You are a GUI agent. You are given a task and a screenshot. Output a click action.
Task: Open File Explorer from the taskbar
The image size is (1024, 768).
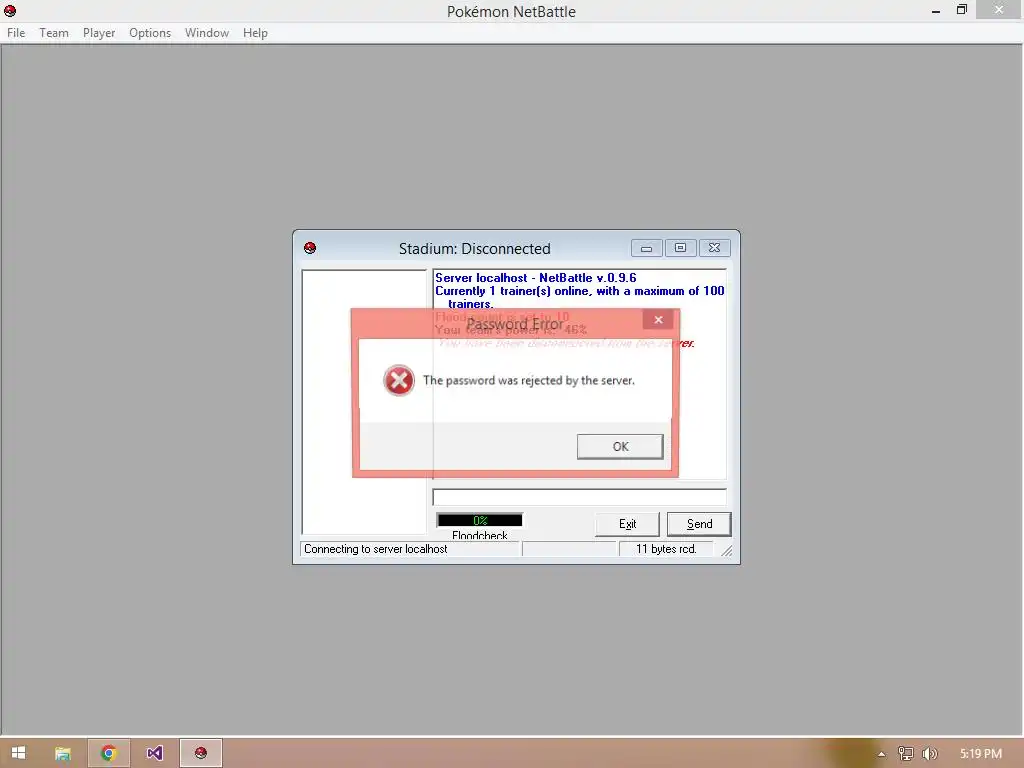tap(63, 753)
